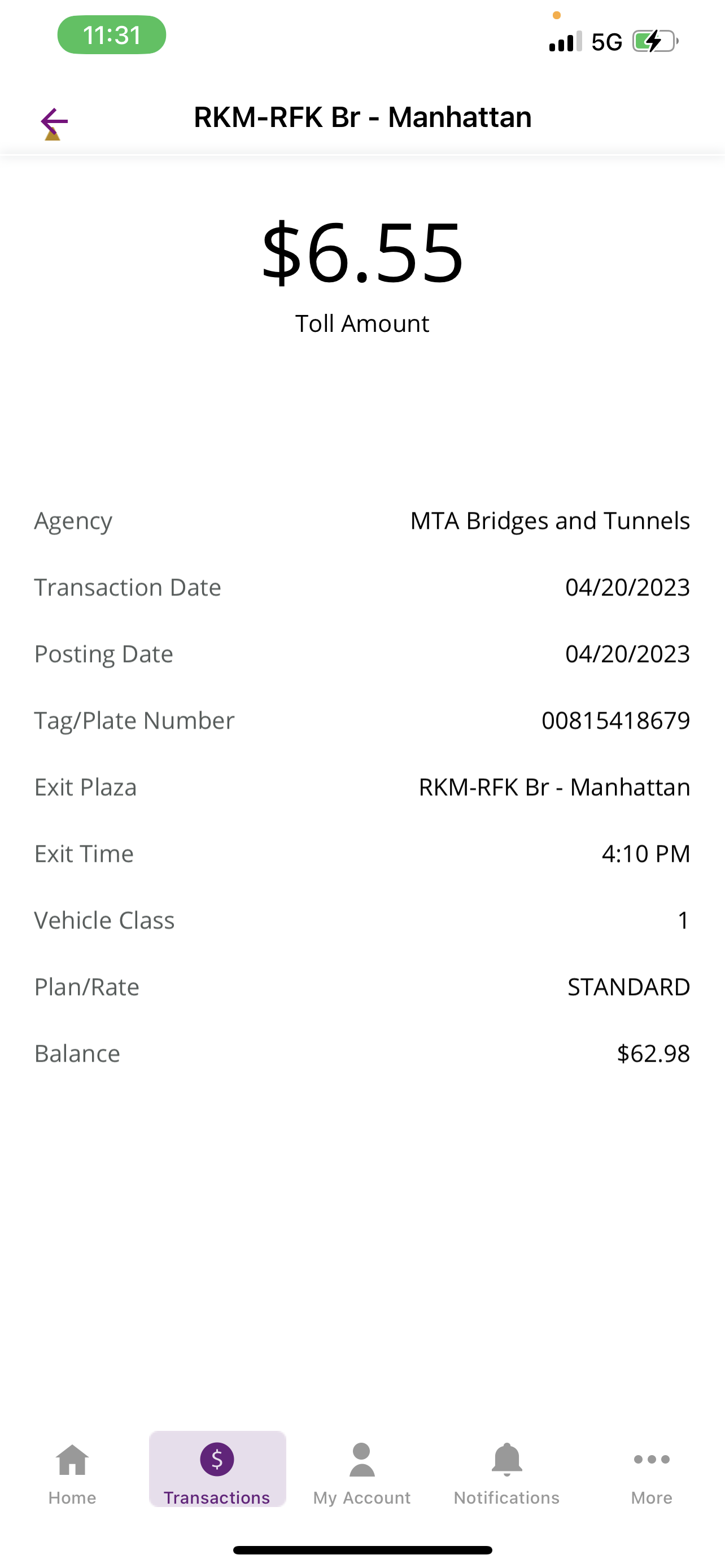Switch to the Transactions tab label

point(217,1497)
